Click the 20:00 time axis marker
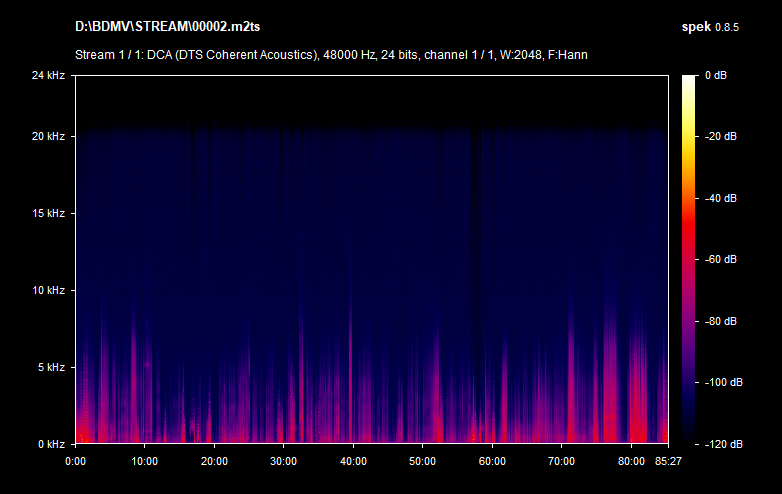The height and width of the screenshot is (494, 782). point(214,462)
